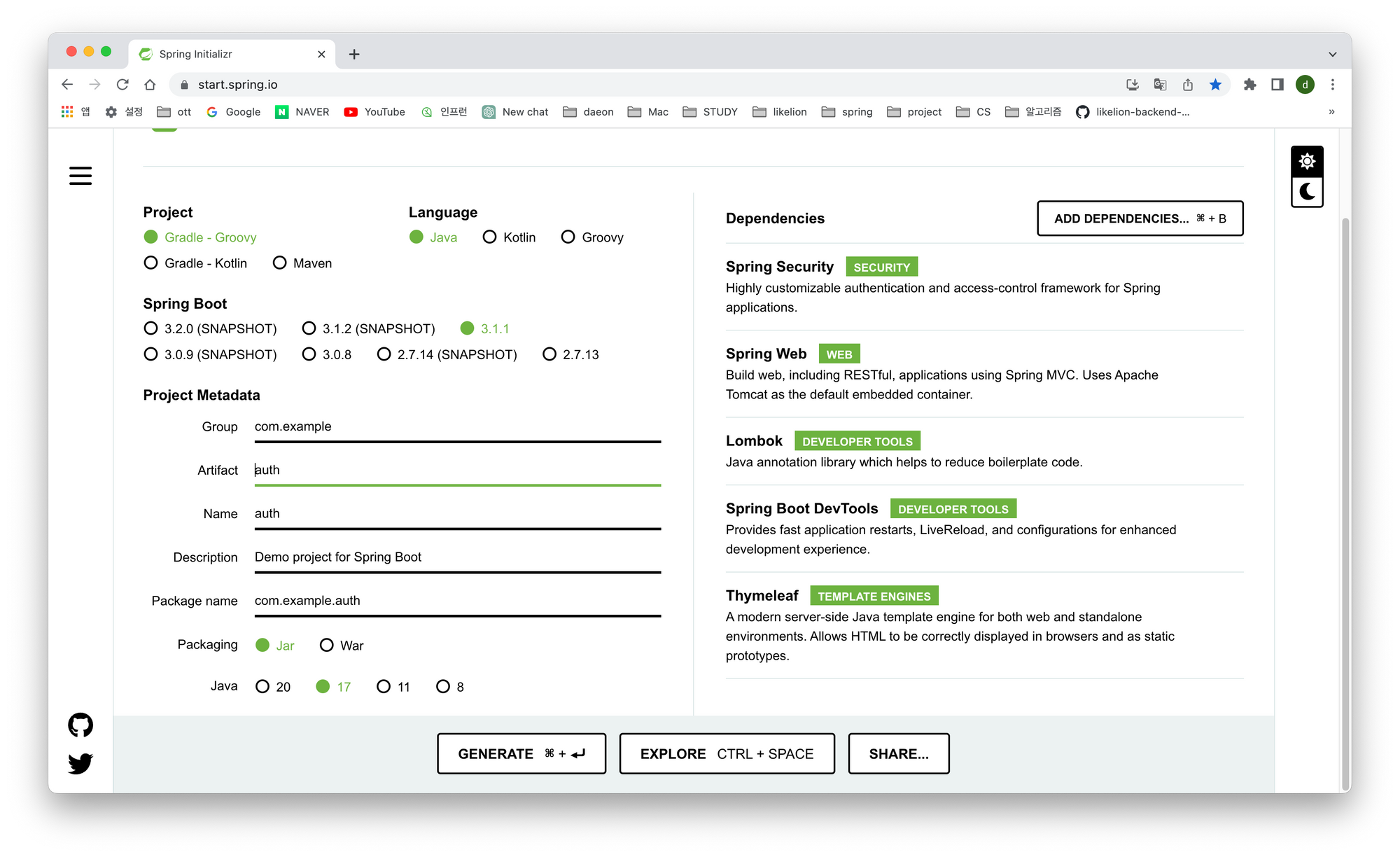Open a new browser tab
Viewport: 1400px width, 857px height.
point(354,54)
